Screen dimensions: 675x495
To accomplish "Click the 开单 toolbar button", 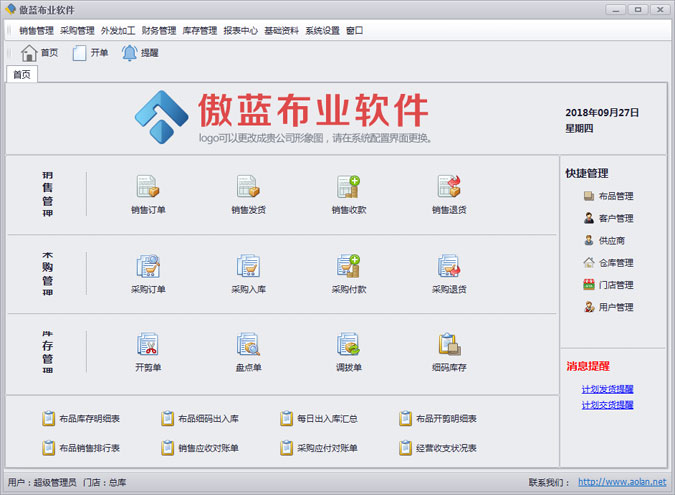I will pos(90,53).
